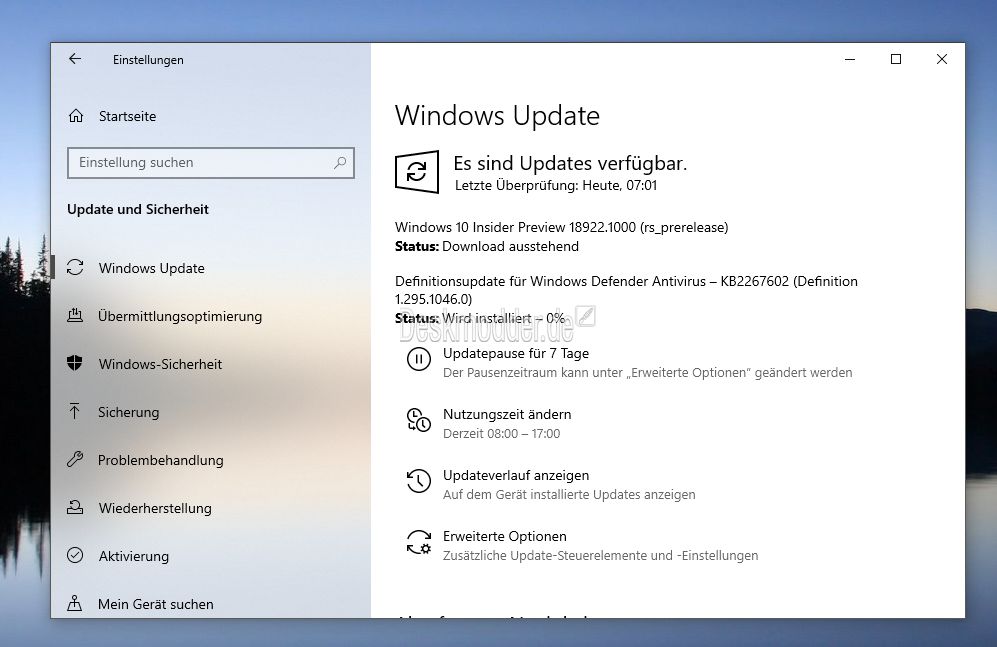Open Mein Gerät suchen
The image size is (997, 647).
click(156, 604)
